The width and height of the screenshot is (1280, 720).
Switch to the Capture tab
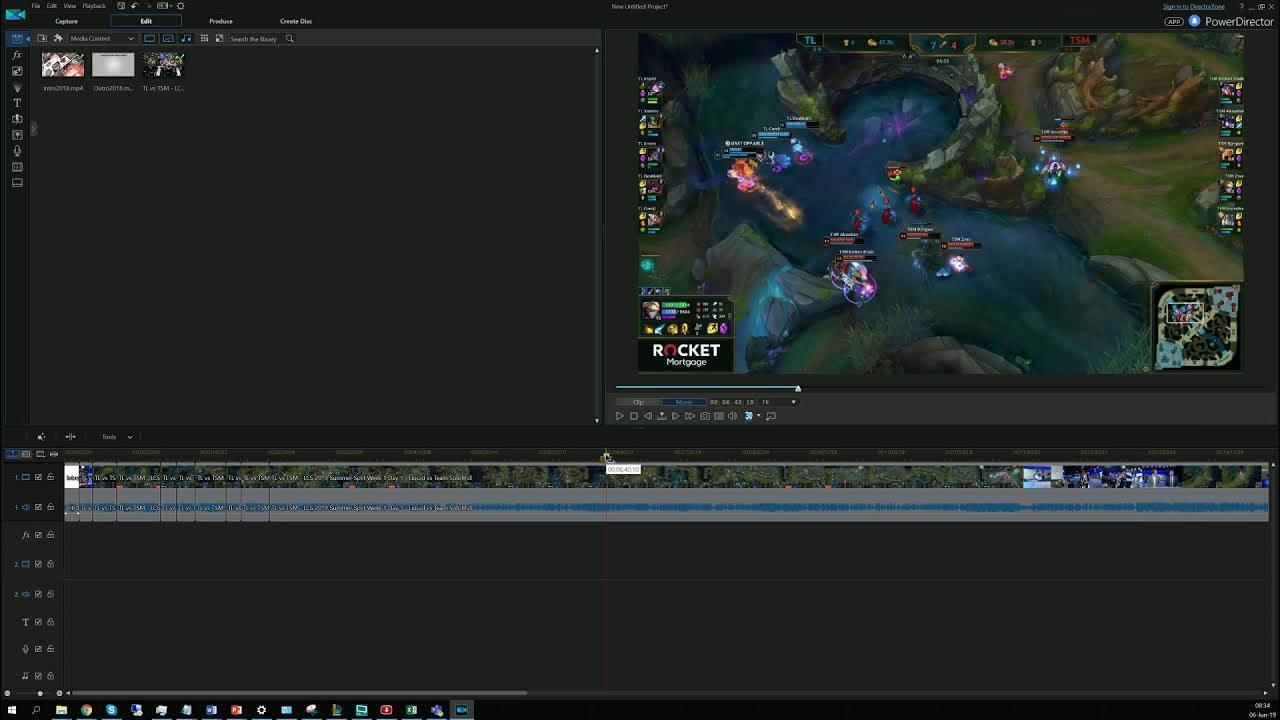point(66,21)
